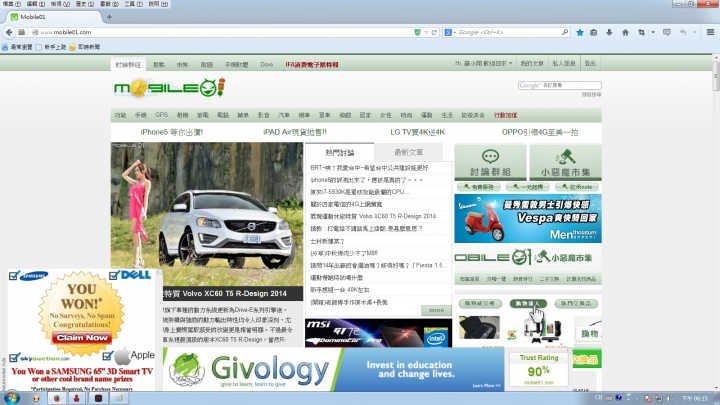The height and width of the screenshot is (405, 720).
Task: Click the green swap arrows icon between products
Action: click(512, 335)
